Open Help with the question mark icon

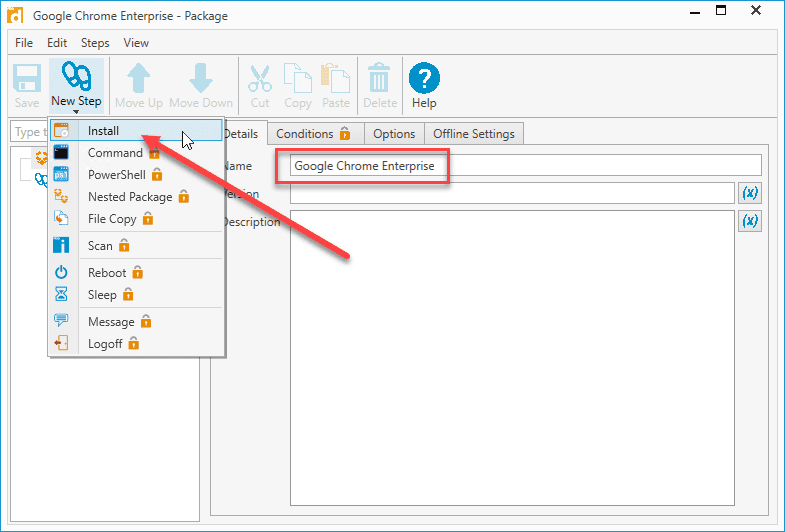click(x=424, y=78)
